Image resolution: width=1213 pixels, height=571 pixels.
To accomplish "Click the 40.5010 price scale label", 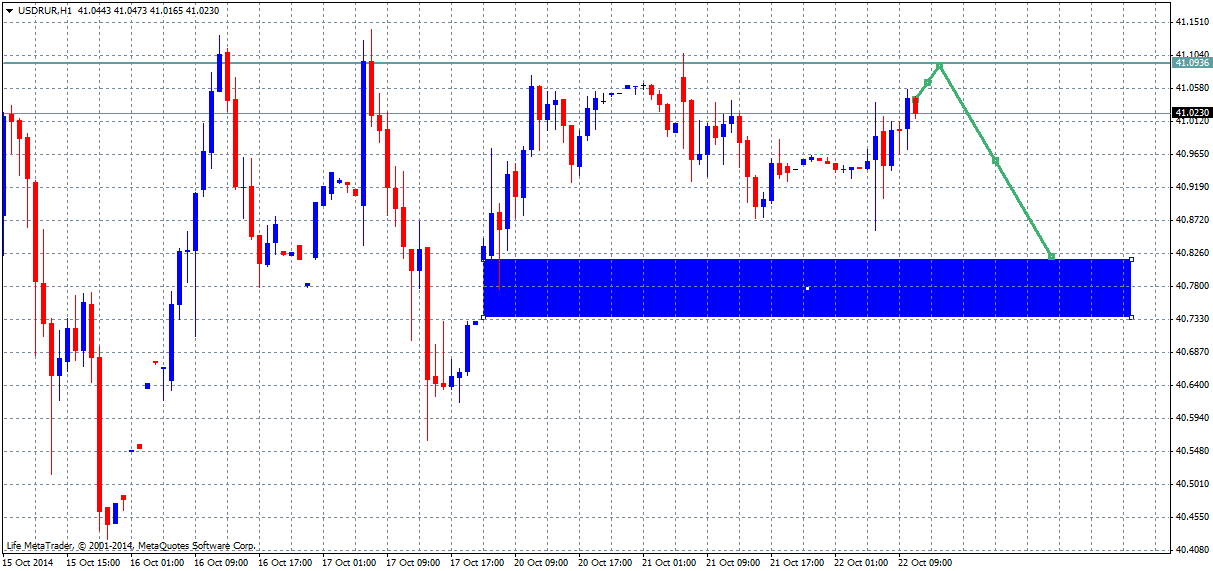I will coord(1192,484).
